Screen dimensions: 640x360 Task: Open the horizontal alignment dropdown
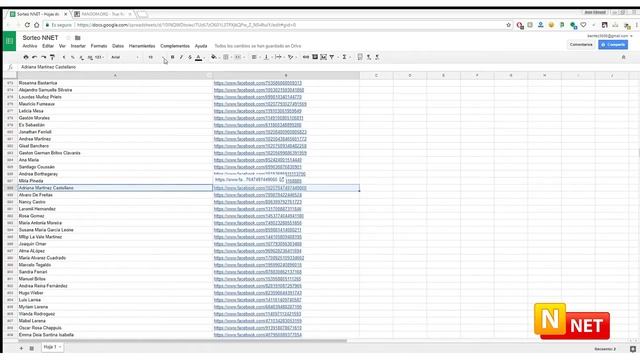(255, 57)
